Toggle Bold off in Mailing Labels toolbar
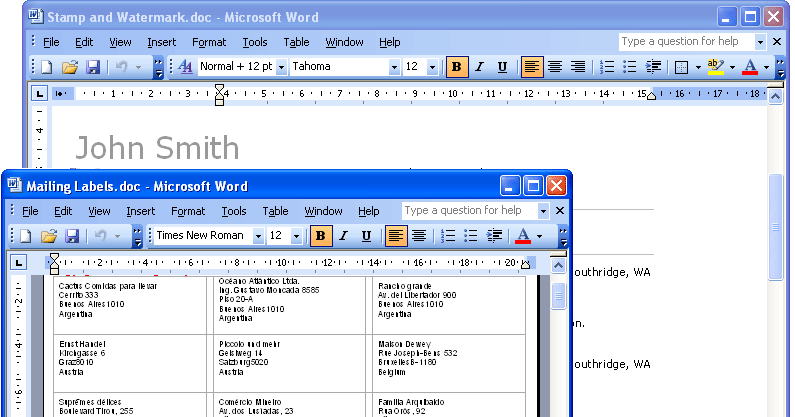Screen dimensions: 795x417 [x=321, y=236]
